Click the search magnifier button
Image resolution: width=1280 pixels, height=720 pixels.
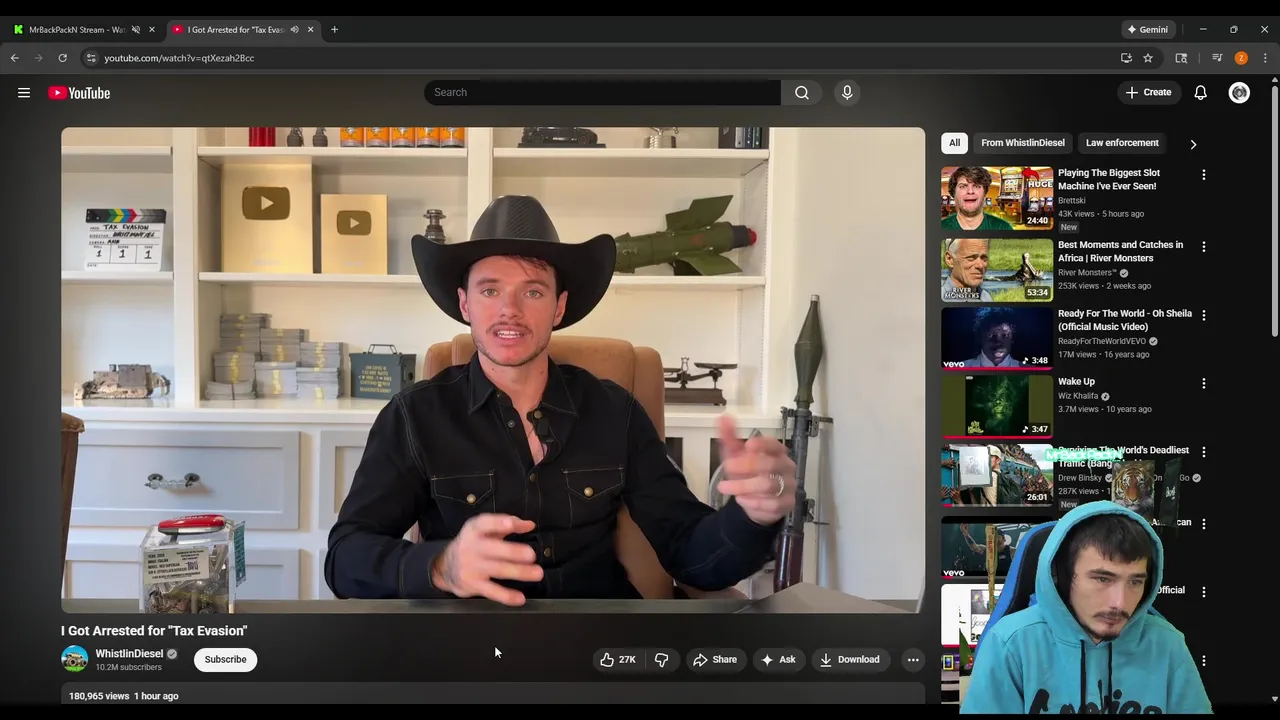(x=802, y=92)
